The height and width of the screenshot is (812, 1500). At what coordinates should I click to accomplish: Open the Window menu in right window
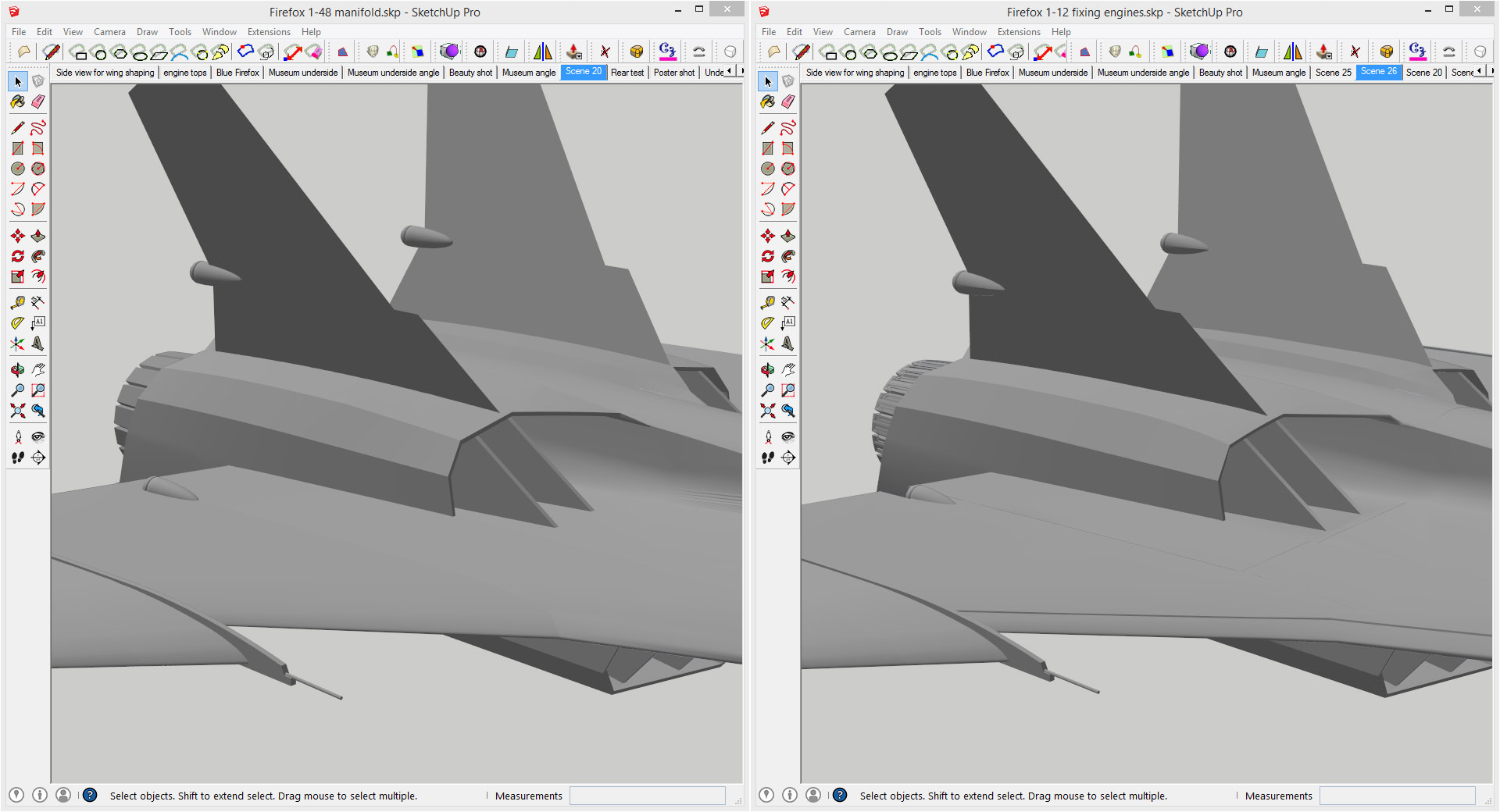point(969,32)
